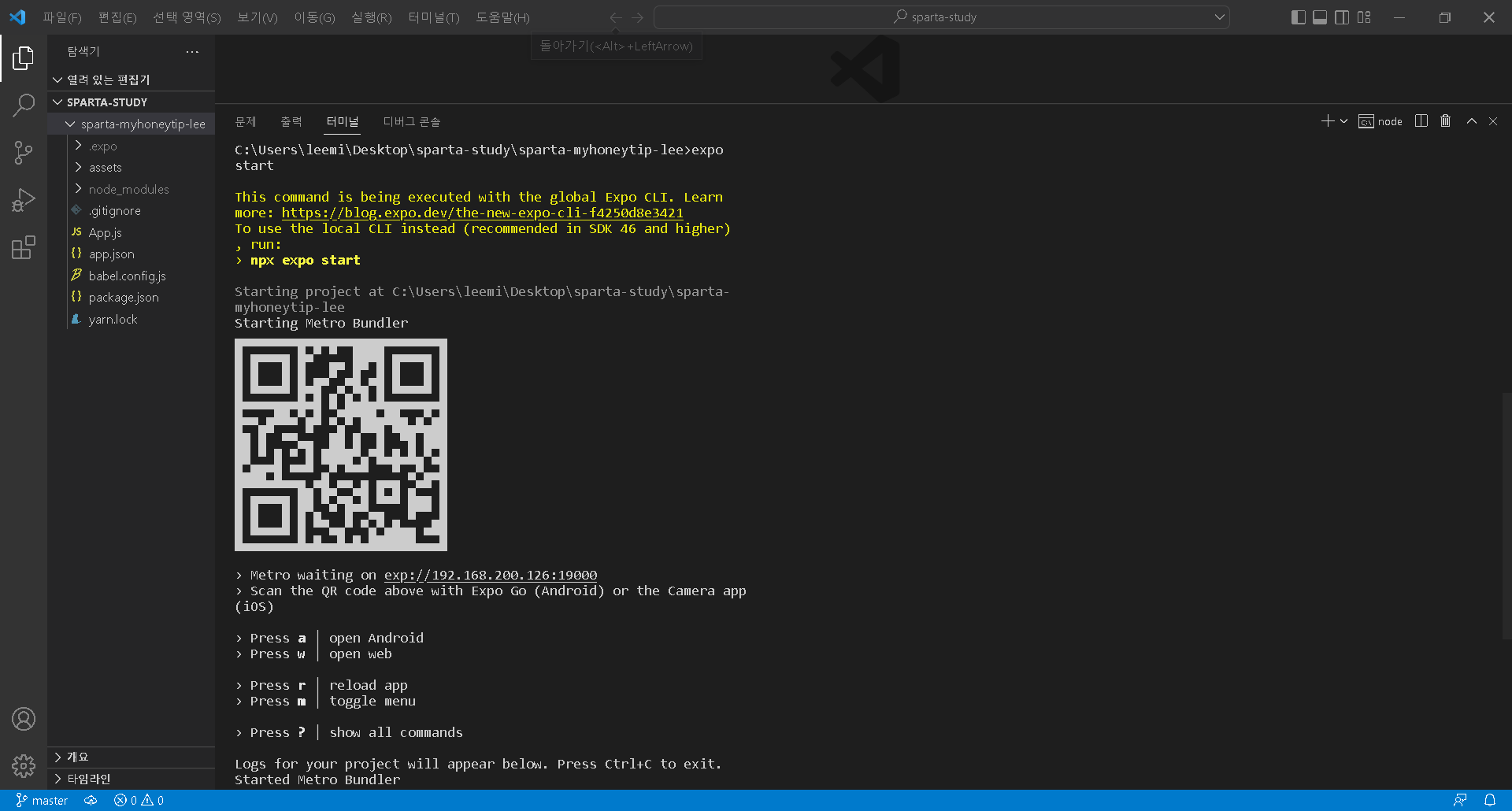Split the terminal
Screen dimensions: 1512x811
coord(1421,121)
